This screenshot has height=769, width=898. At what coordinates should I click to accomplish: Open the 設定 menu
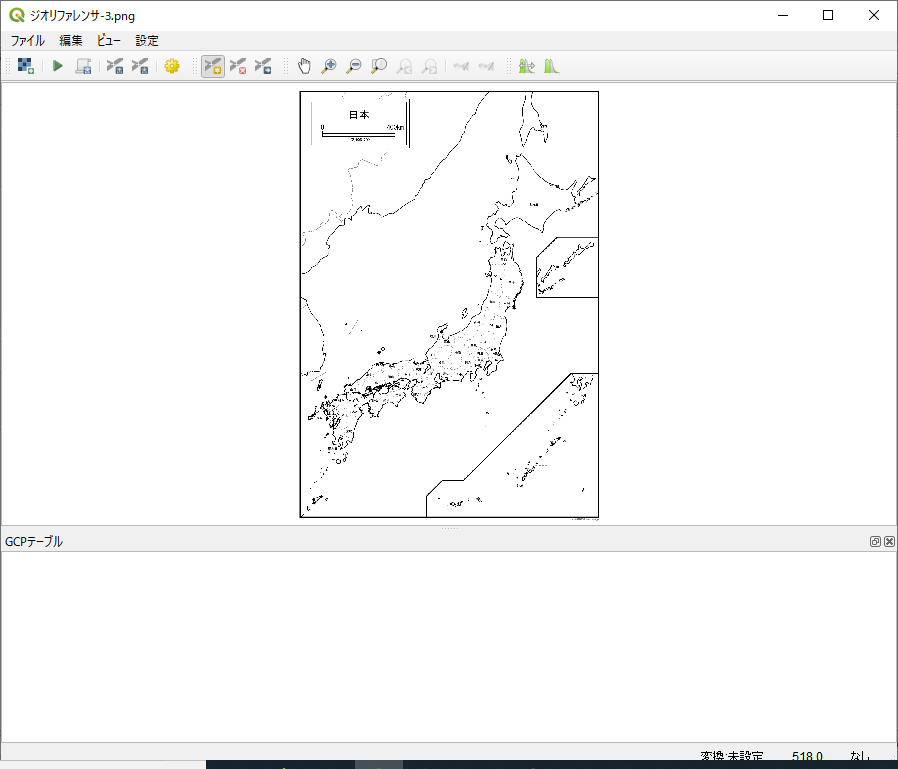coord(147,41)
